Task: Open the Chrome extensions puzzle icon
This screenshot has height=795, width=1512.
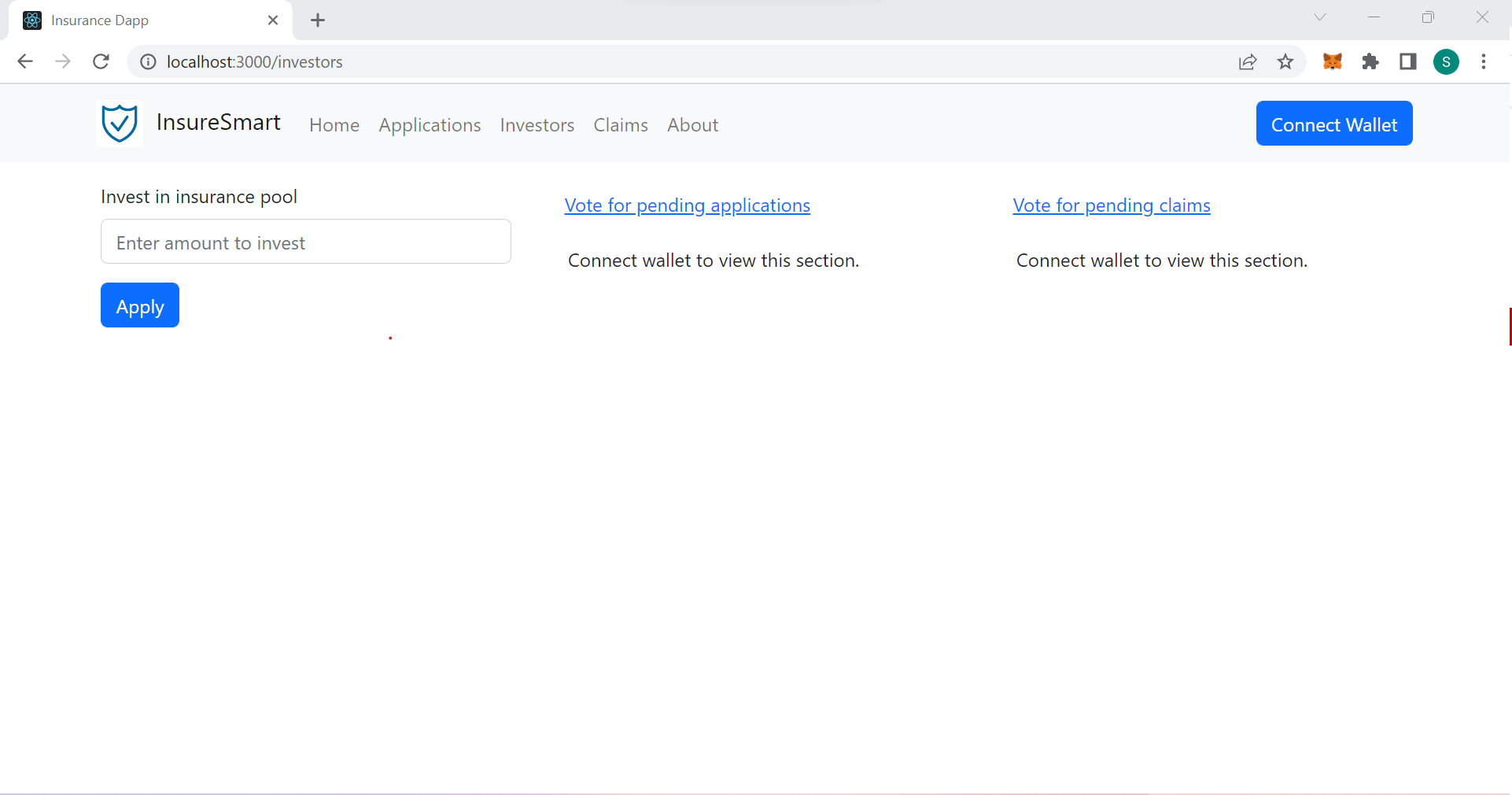Action: tap(1370, 61)
